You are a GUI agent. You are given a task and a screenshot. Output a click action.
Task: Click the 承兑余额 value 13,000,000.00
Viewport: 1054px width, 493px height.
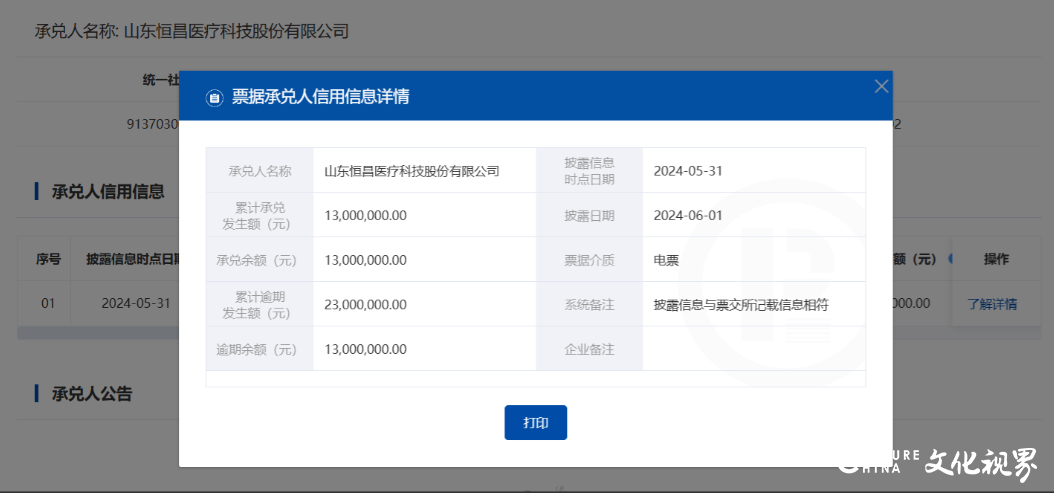coord(365,260)
